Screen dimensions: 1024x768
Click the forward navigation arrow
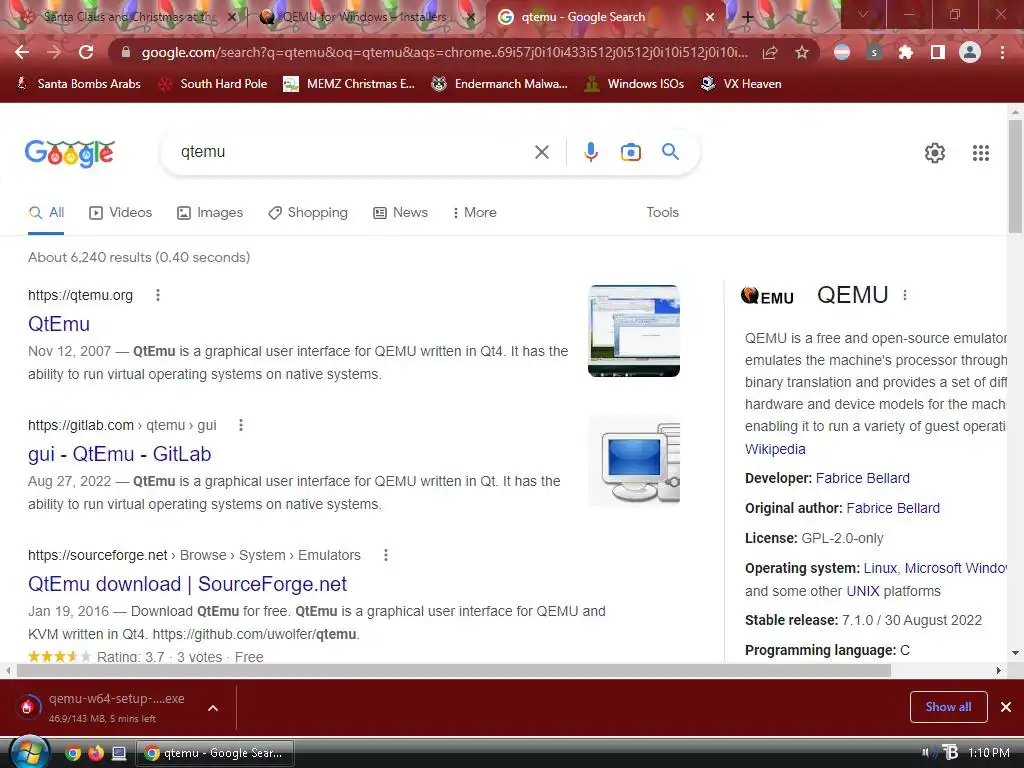coord(54,52)
